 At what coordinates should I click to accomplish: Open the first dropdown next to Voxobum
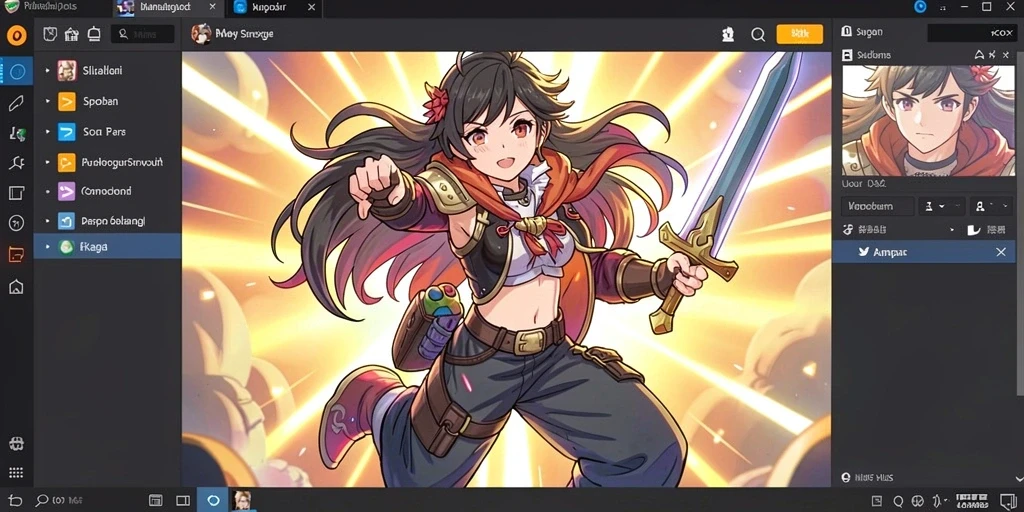(935, 206)
